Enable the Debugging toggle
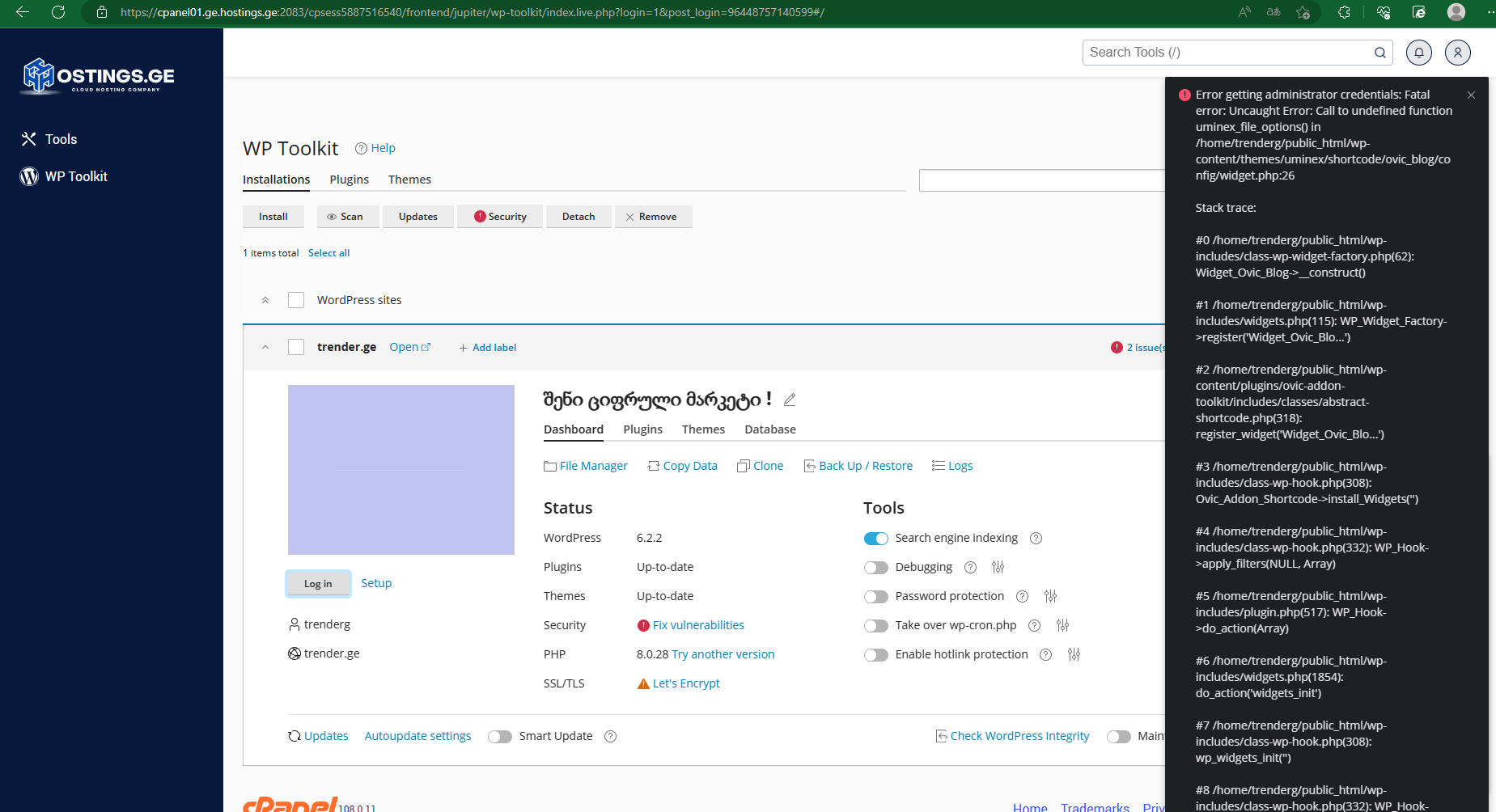This screenshot has width=1496, height=812. coord(876,568)
